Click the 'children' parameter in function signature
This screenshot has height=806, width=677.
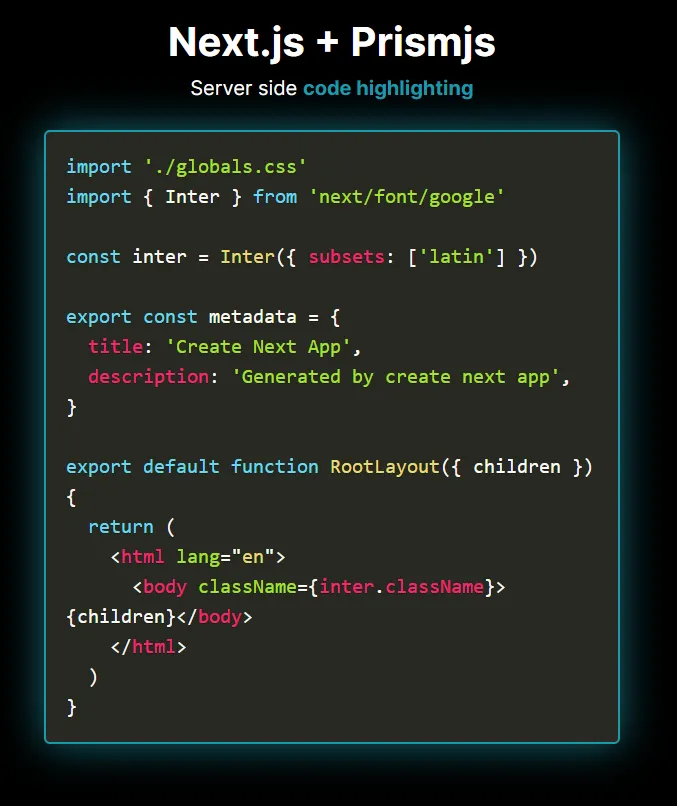(x=517, y=467)
